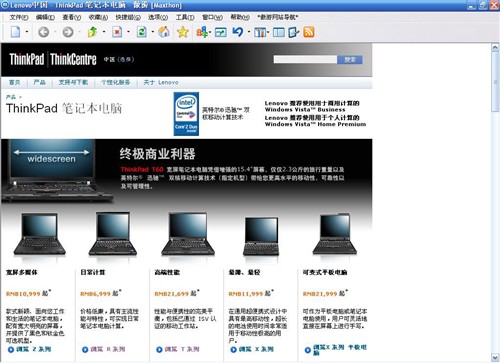Click the 浏览 Z 系列 link
The image size is (500, 363).
(34, 349)
